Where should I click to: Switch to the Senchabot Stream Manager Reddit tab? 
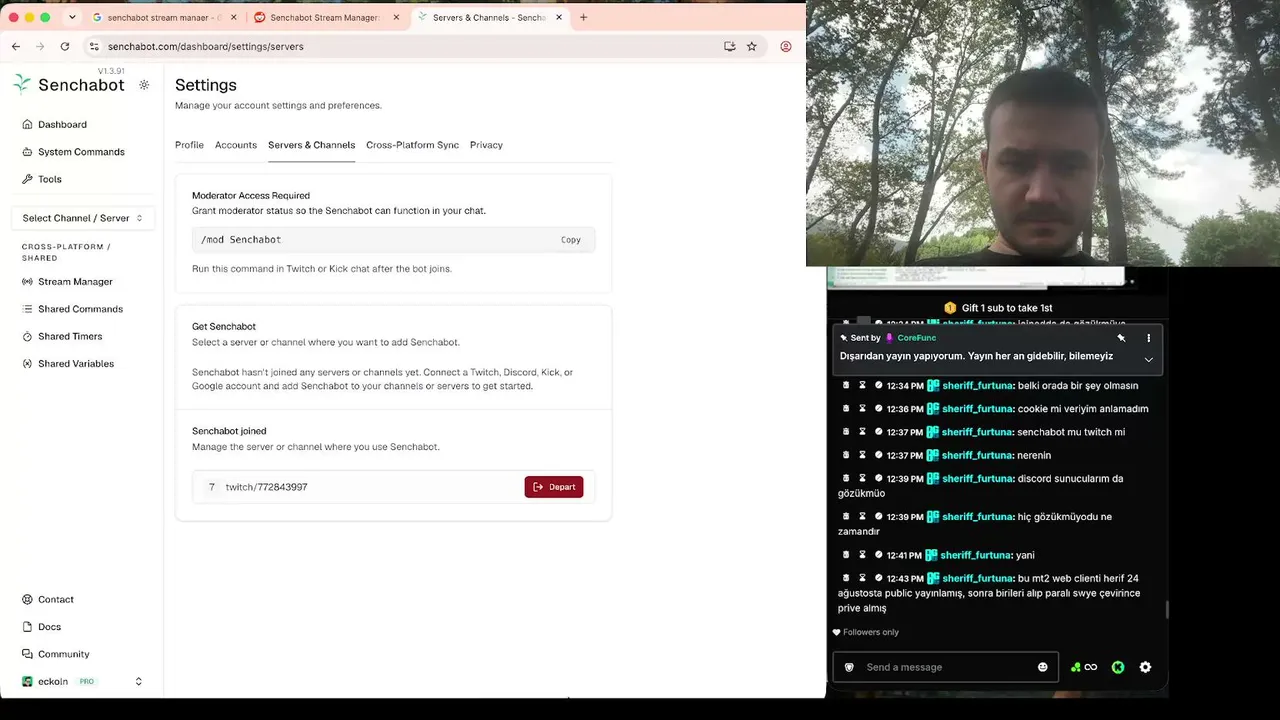328,17
